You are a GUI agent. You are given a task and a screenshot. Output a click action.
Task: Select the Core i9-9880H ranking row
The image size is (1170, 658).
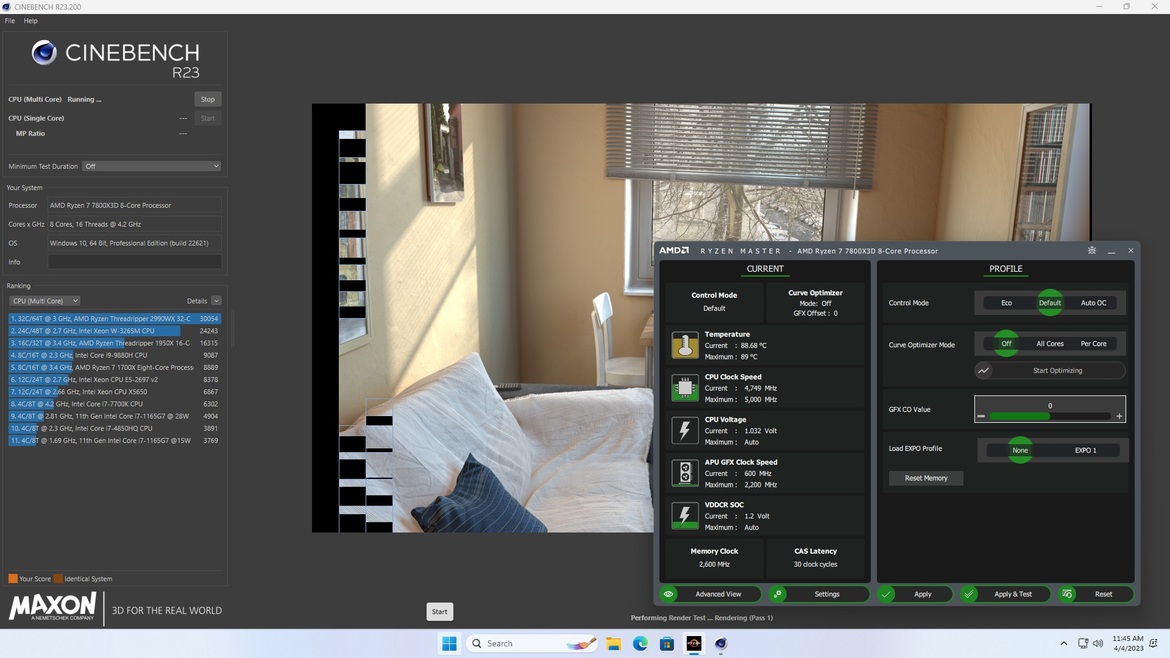pos(114,355)
